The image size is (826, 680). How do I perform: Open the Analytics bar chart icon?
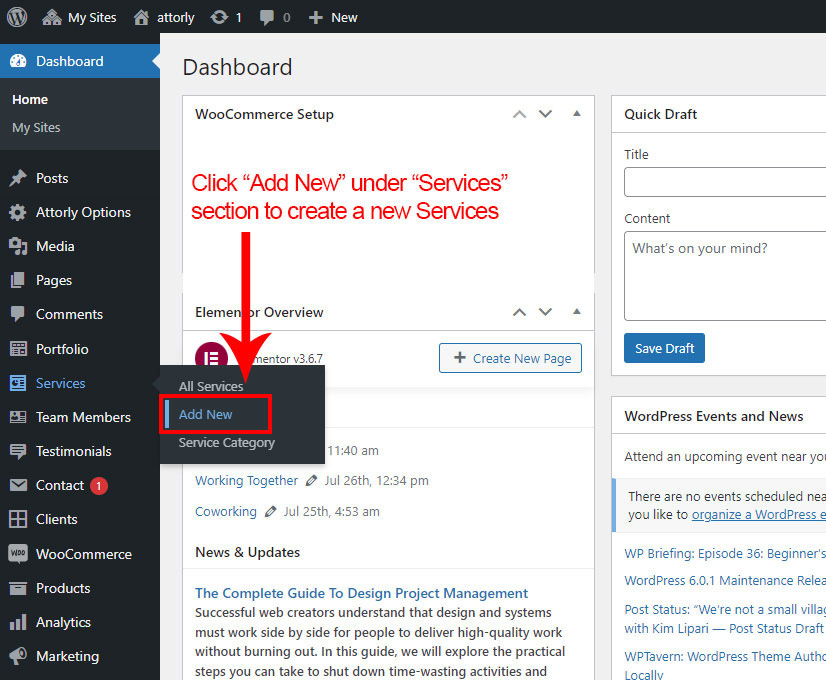click(18, 622)
